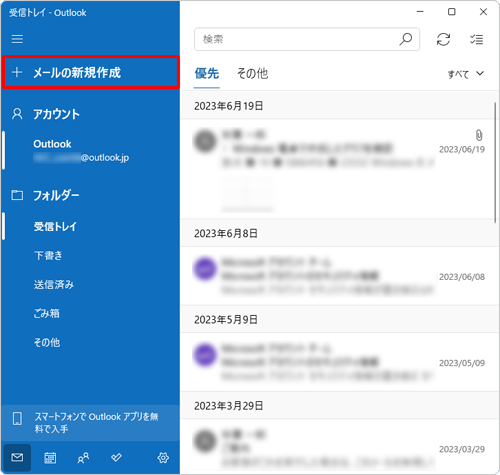Click the paperclip on the 2023/06/19 email
This screenshot has width=500, height=475.
(x=479, y=135)
